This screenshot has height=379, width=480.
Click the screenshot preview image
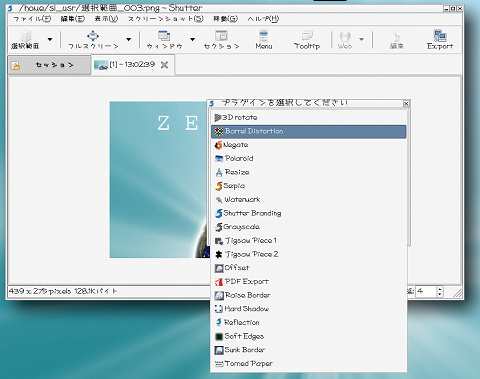point(159,179)
